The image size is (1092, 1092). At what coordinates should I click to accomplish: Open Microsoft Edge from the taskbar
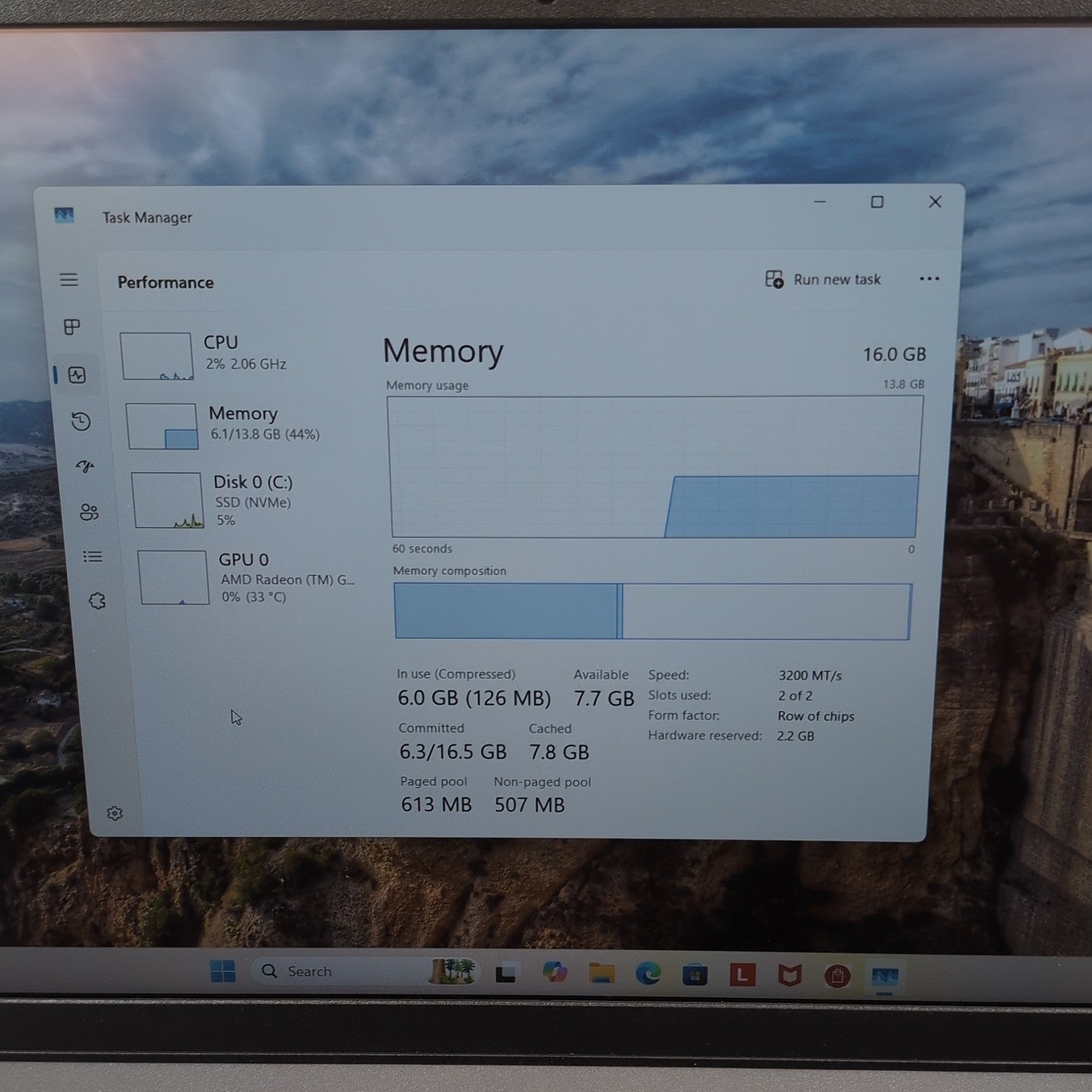[648, 974]
